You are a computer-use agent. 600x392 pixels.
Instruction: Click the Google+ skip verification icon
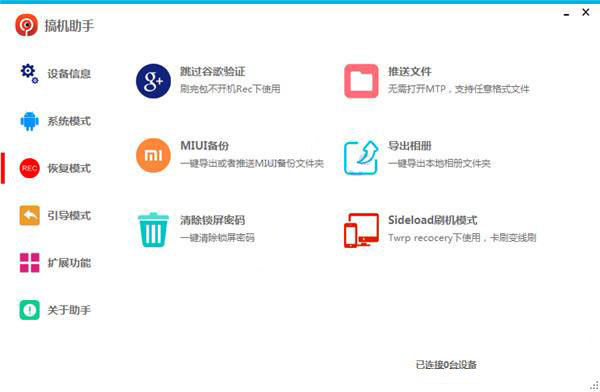click(x=153, y=81)
